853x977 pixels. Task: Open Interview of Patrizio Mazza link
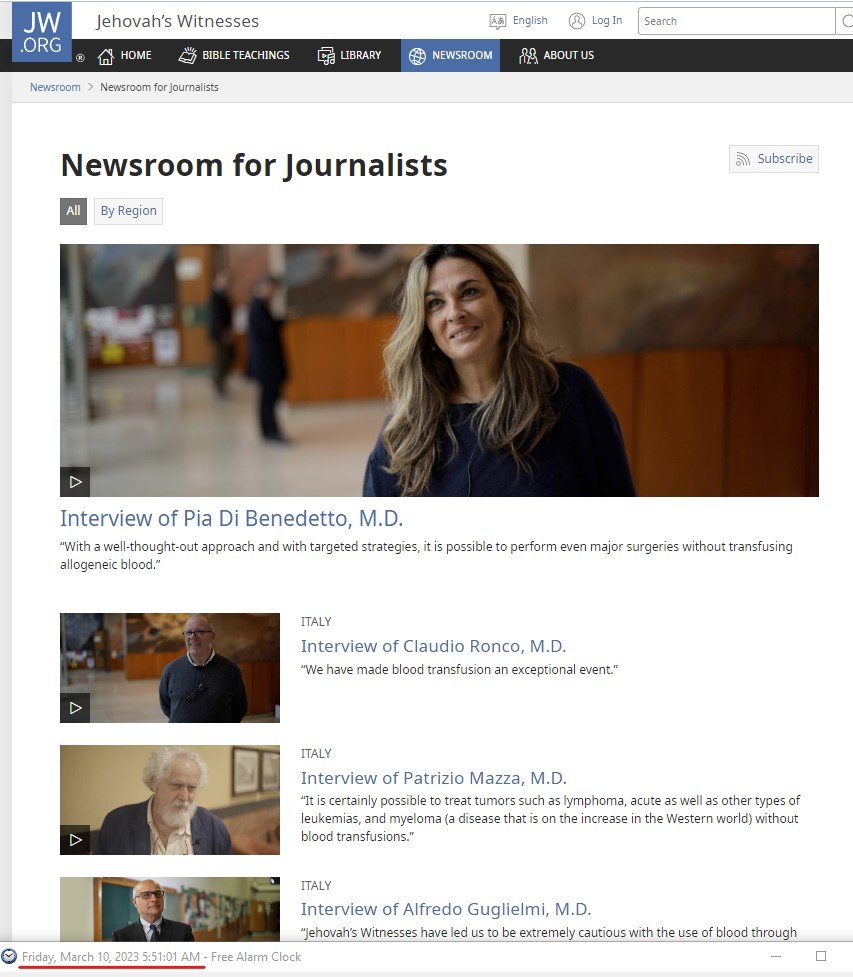tap(434, 778)
